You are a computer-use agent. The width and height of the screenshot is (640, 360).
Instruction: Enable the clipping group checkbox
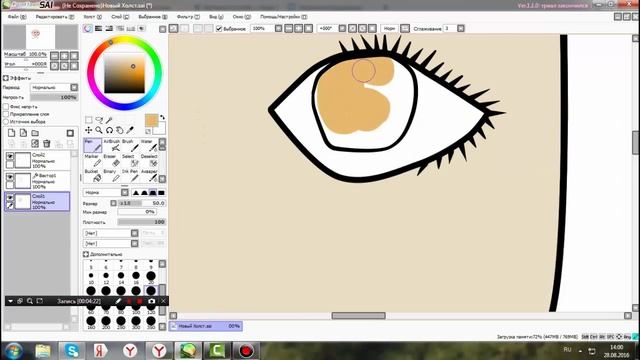[x=6, y=114]
